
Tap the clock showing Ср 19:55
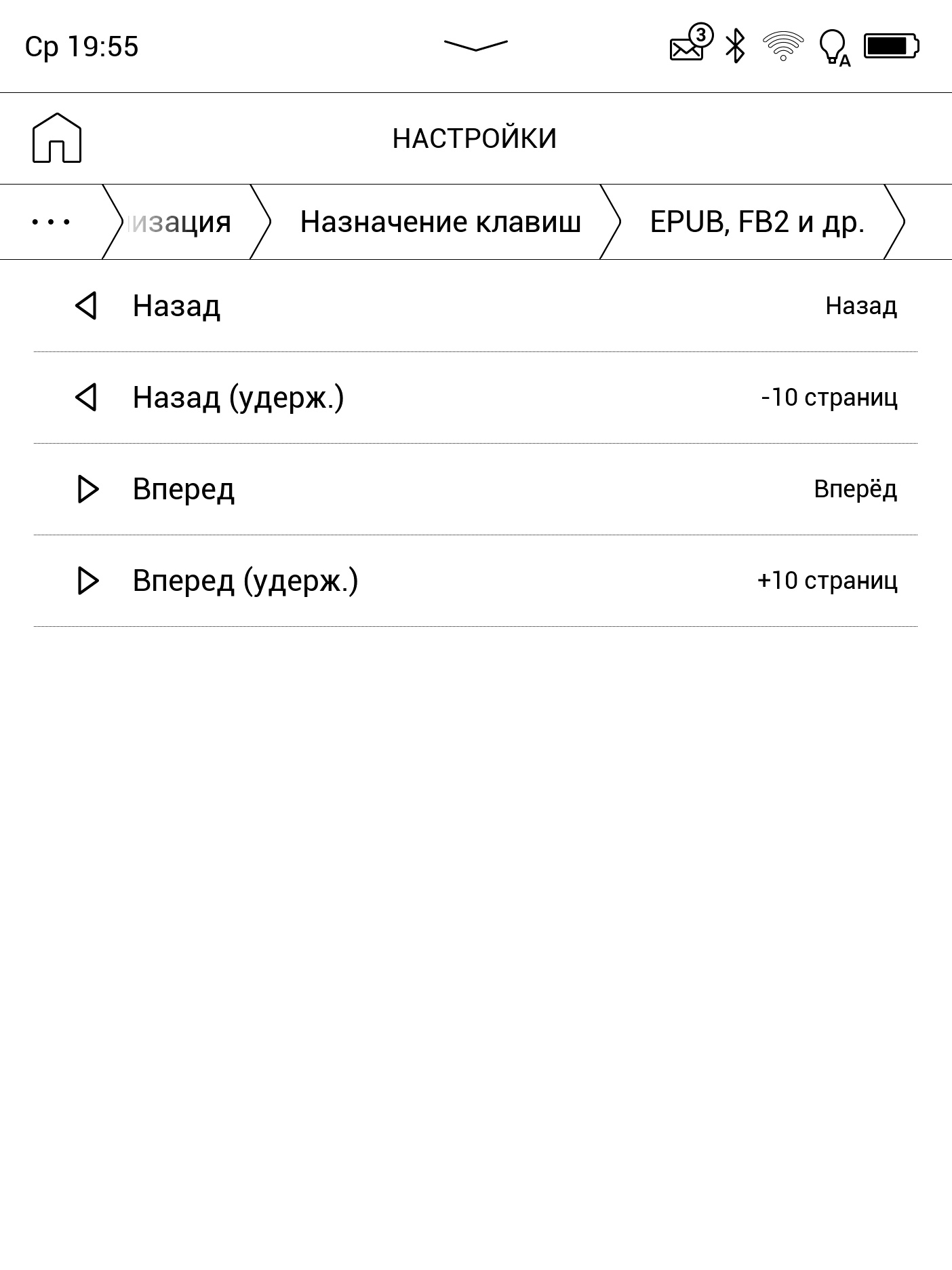tap(81, 47)
